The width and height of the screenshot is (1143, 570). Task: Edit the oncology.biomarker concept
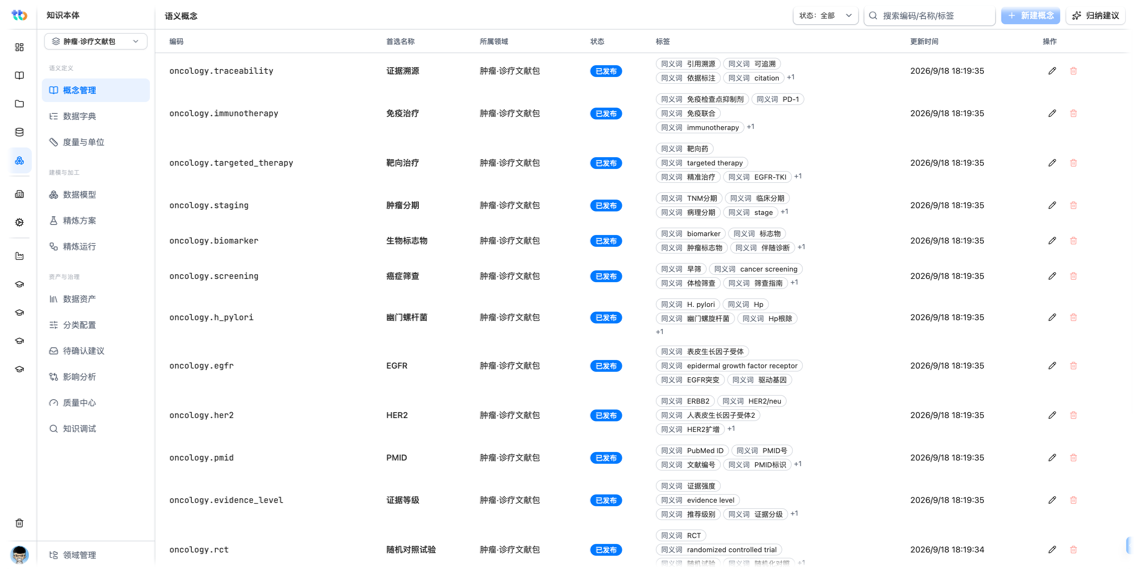coord(1052,241)
